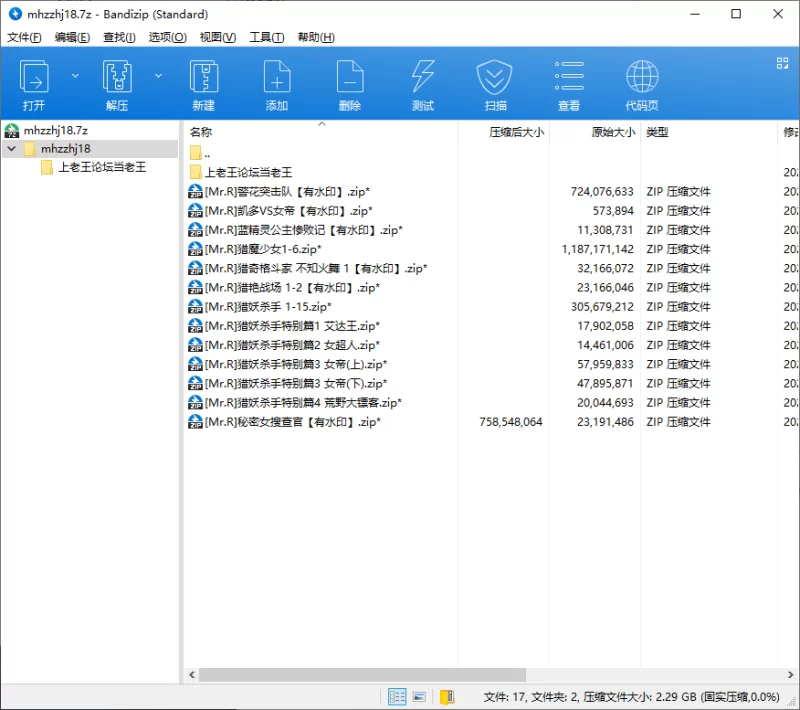Click the horizontal scrollbar thumb

point(362,675)
